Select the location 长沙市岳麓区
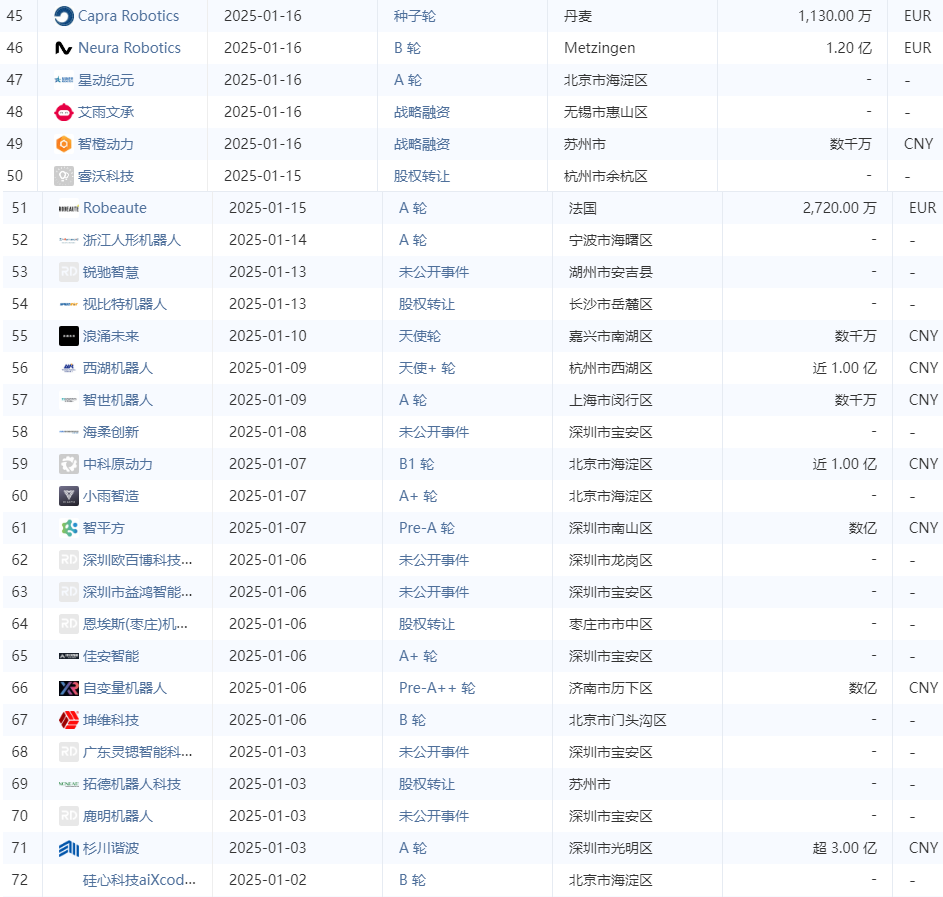The height and width of the screenshot is (897, 943). [x=610, y=304]
